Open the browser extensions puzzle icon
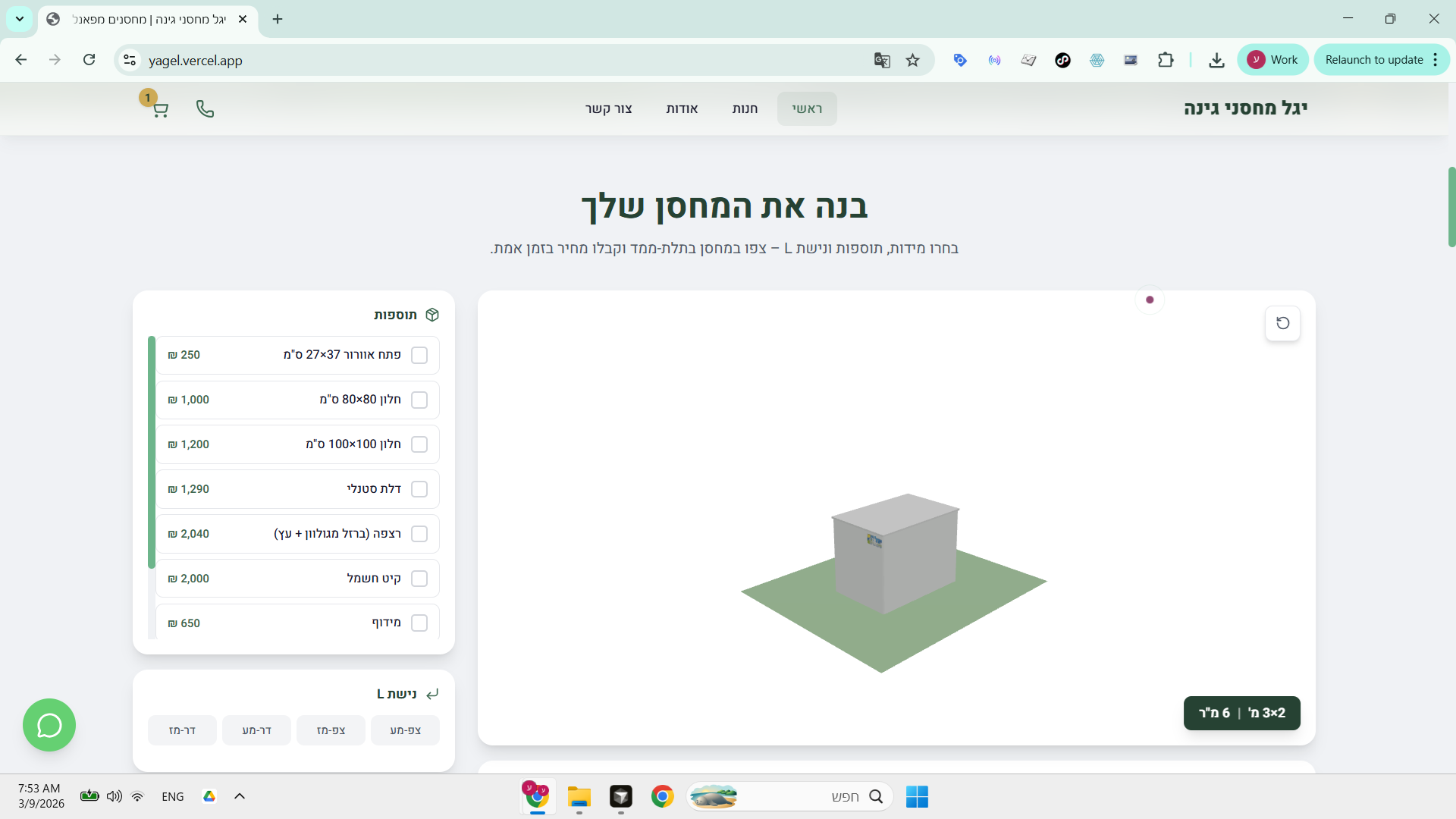Image resolution: width=1456 pixels, height=819 pixels. click(x=1166, y=60)
